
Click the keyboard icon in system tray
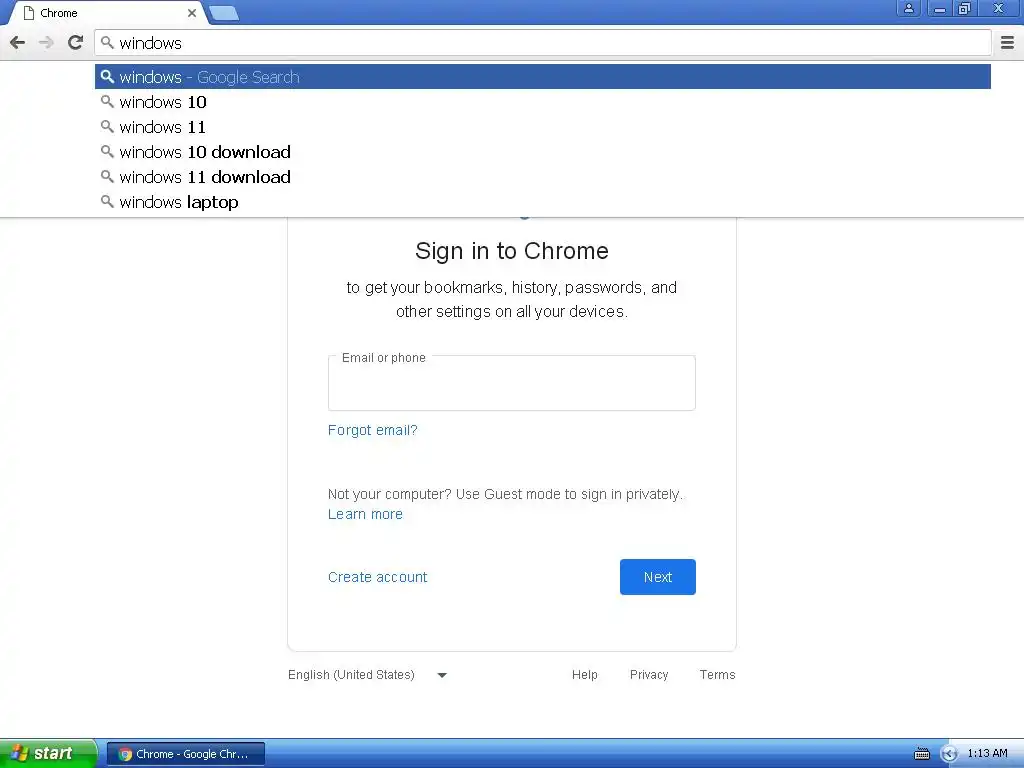pyautogui.click(x=922, y=754)
